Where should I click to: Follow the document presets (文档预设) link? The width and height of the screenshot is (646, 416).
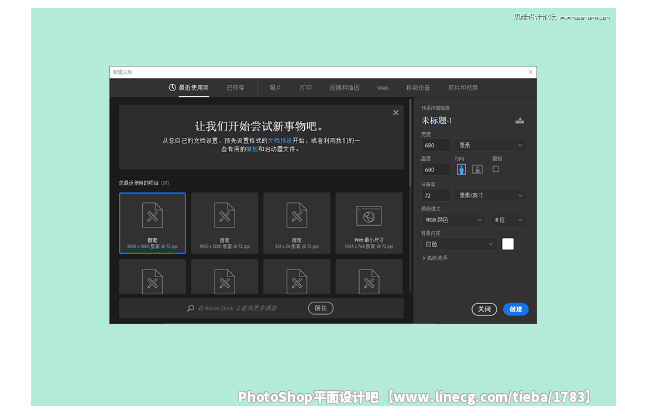click(x=280, y=141)
